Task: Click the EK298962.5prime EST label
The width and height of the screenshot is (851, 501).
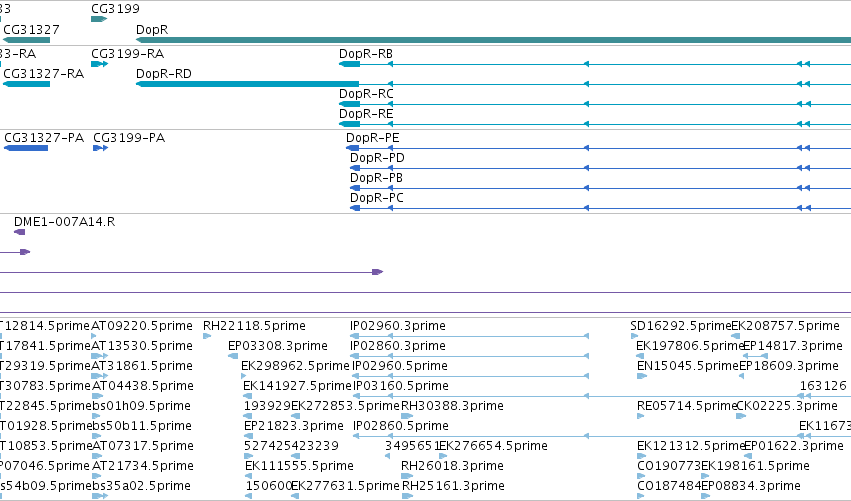Action: click(295, 366)
